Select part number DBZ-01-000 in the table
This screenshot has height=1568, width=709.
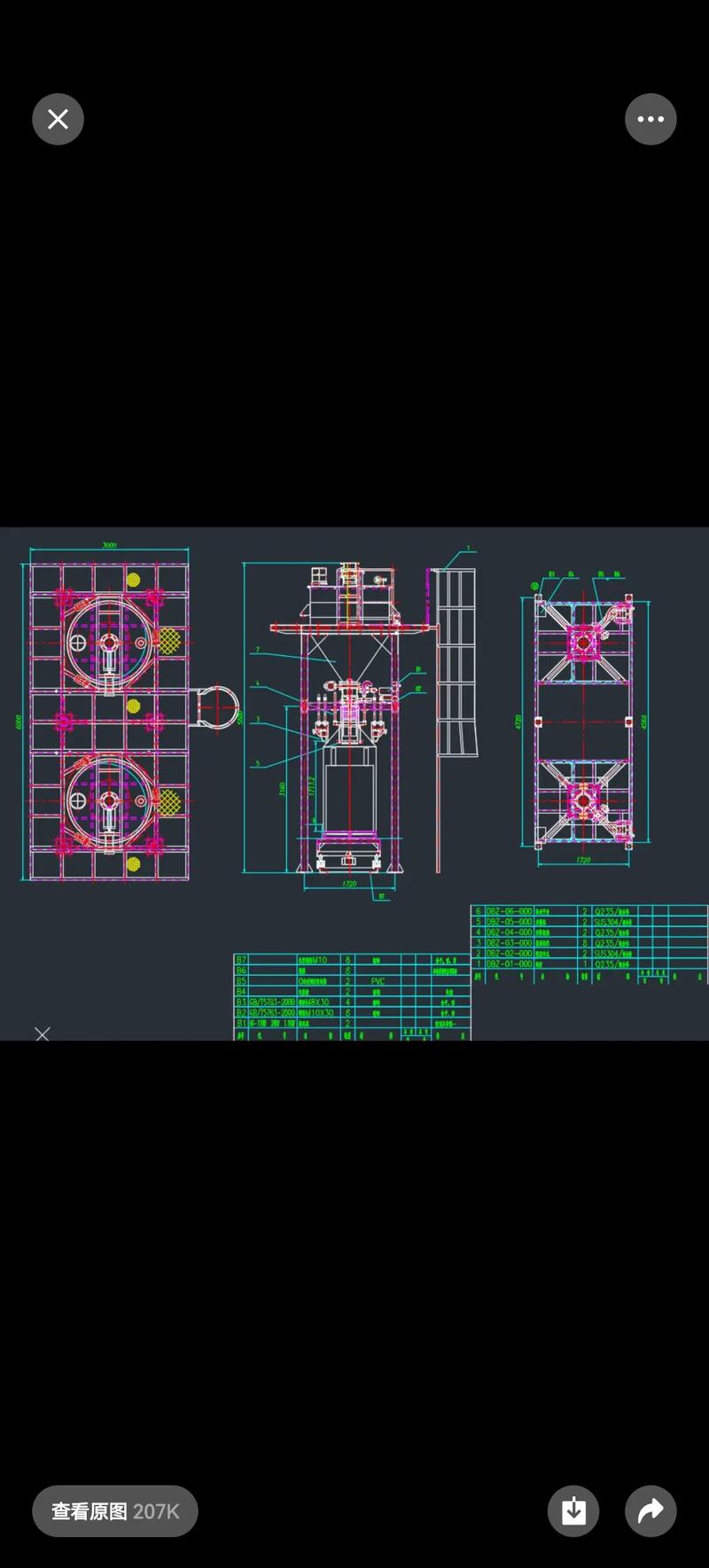(510, 963)
